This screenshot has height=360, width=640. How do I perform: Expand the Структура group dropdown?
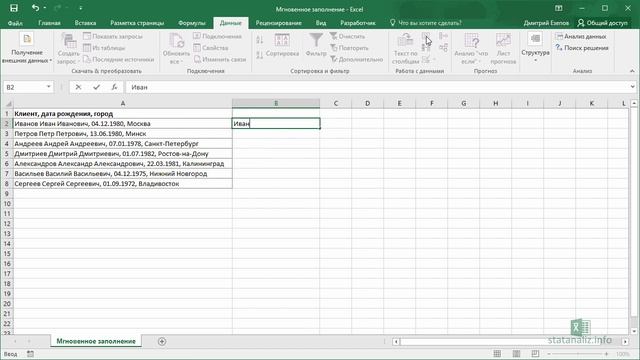click(x=535, y=47)
